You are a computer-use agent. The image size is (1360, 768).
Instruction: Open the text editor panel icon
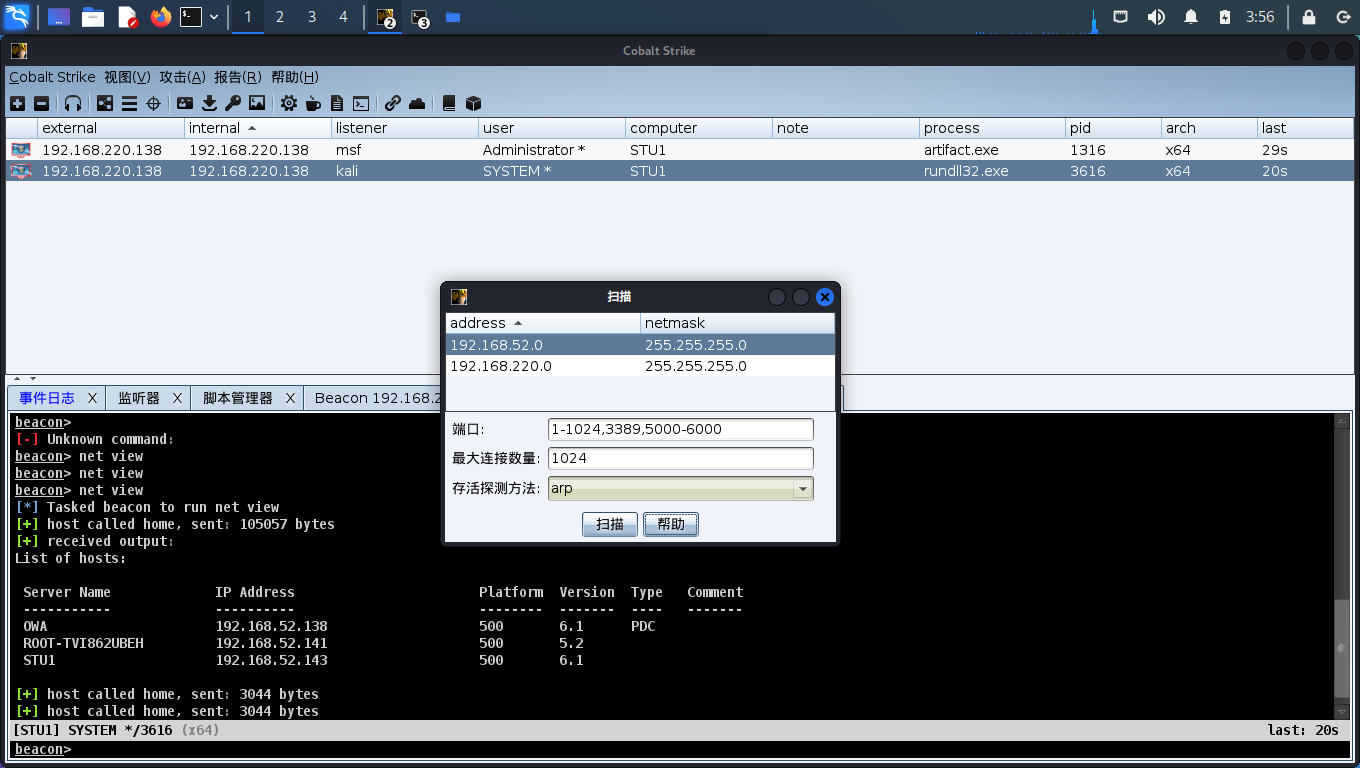127,17
